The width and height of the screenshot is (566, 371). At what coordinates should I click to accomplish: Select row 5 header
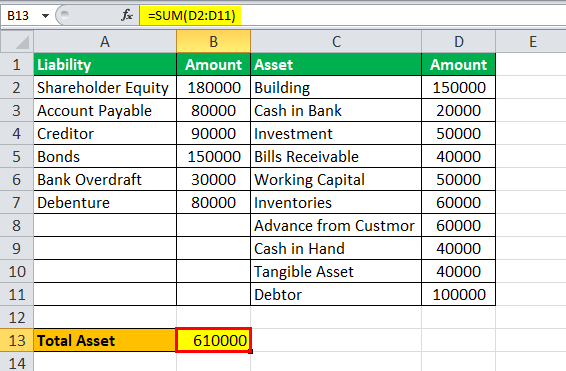[17, 157]
